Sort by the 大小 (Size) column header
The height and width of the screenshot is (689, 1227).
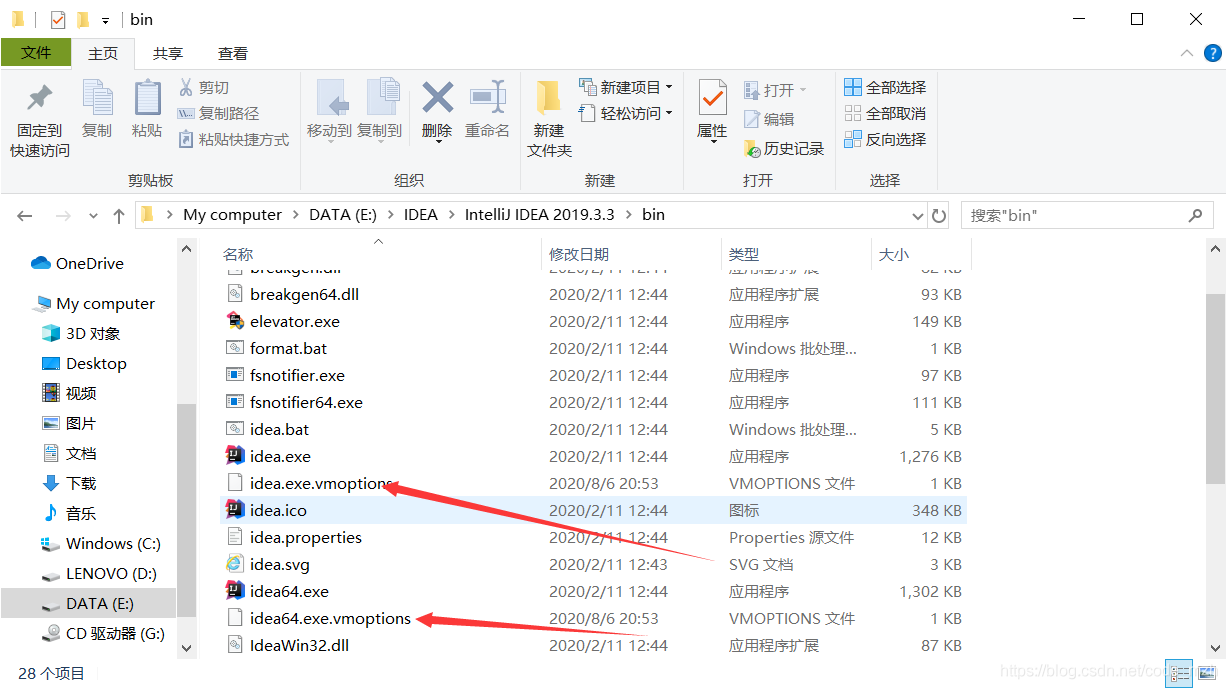[893, 254]
